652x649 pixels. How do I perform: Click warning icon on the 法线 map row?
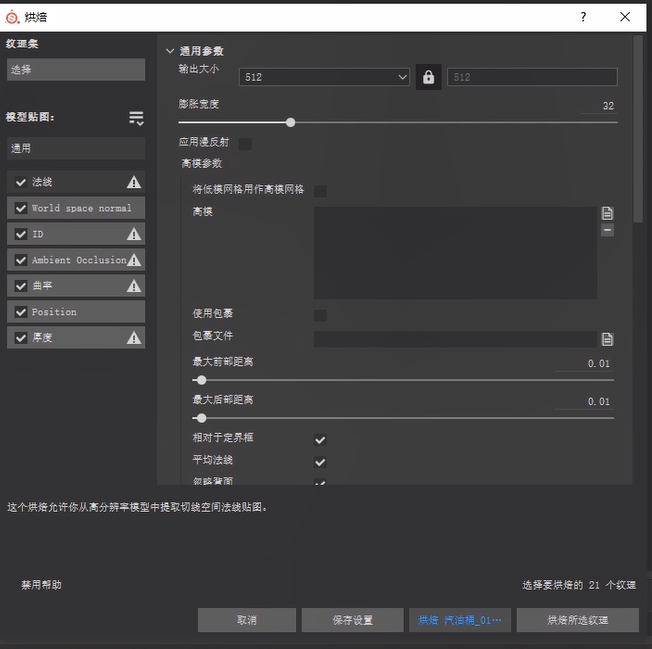(x=134, y=182)
